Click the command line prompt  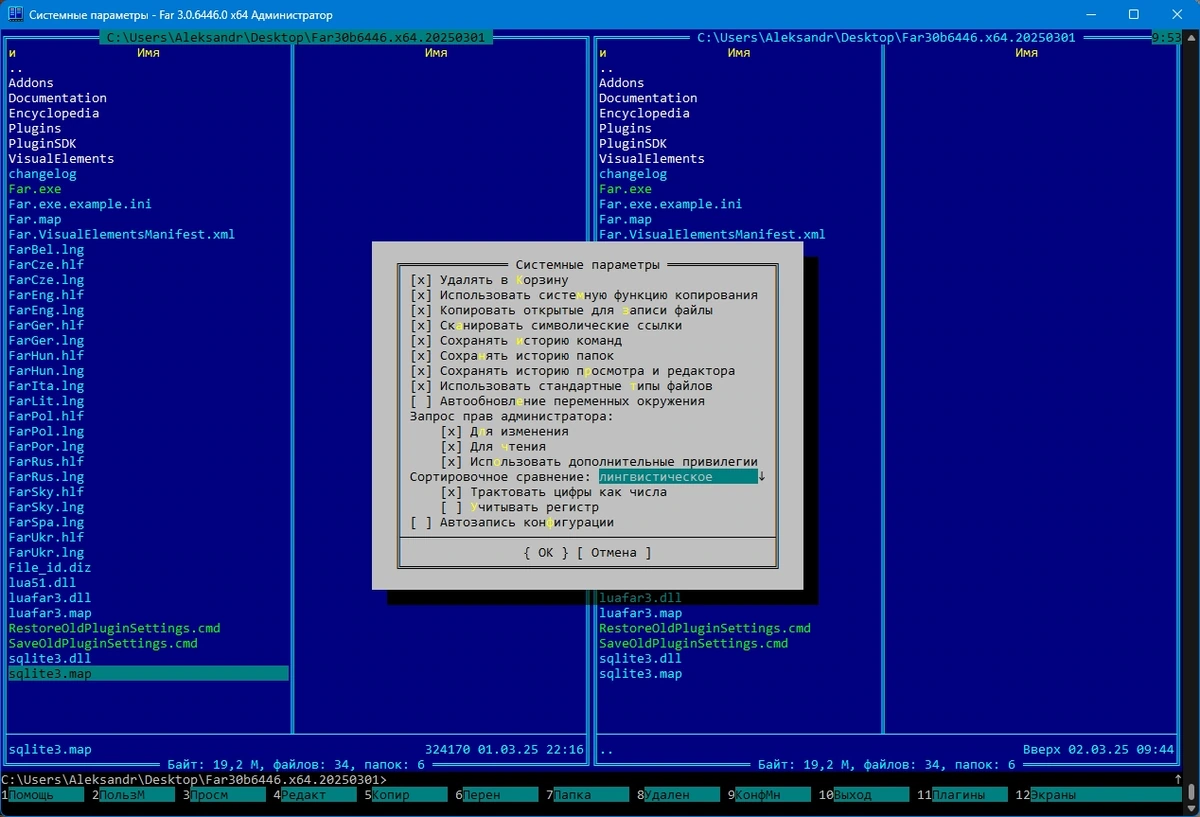click(194, 779)
